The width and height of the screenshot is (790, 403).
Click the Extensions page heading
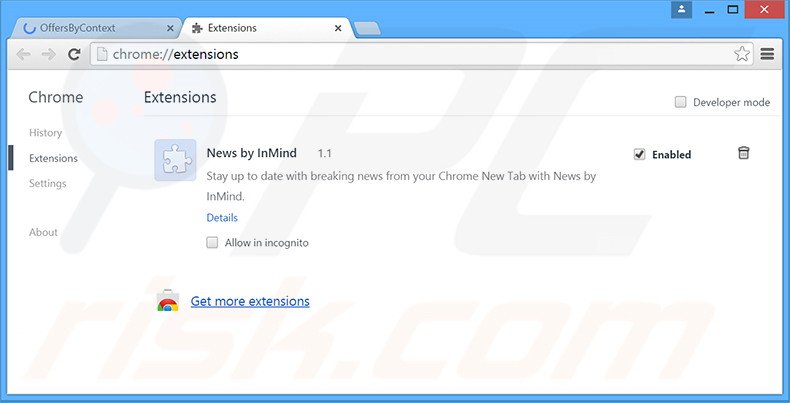pos(180,97)
